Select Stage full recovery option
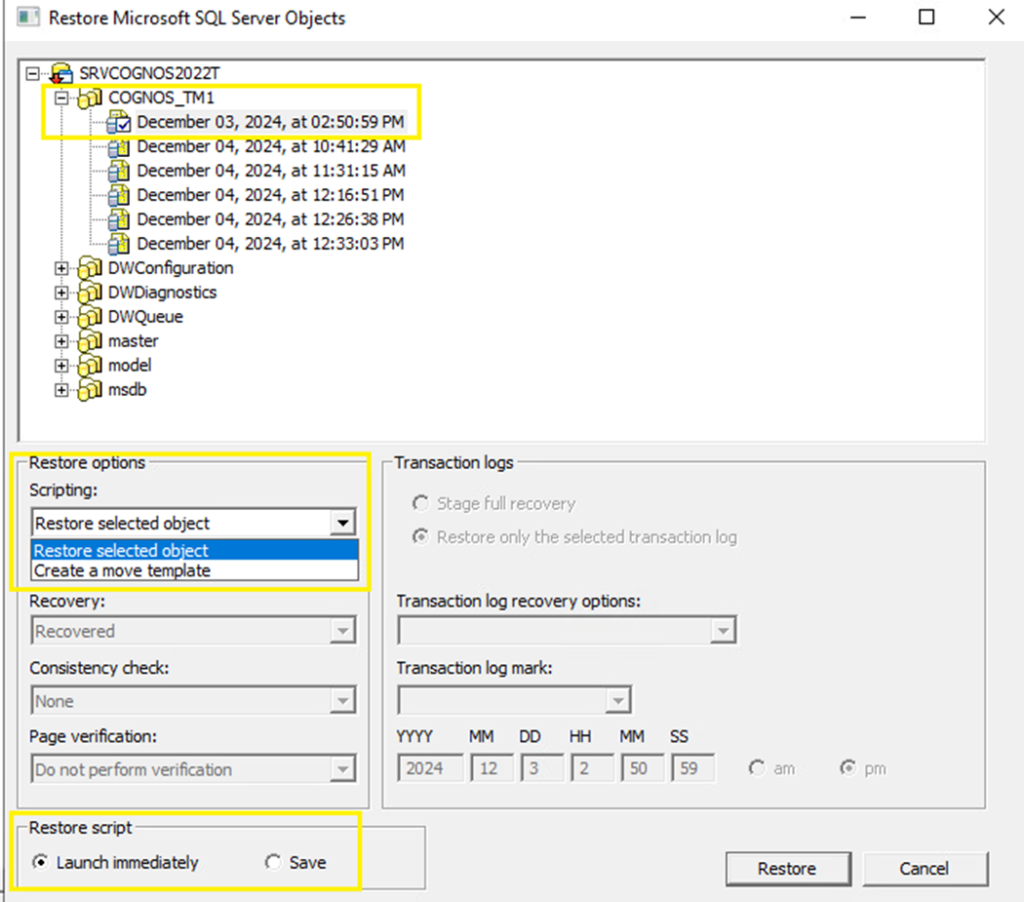This screenshot has width=1024, height=902. [421, 504]
